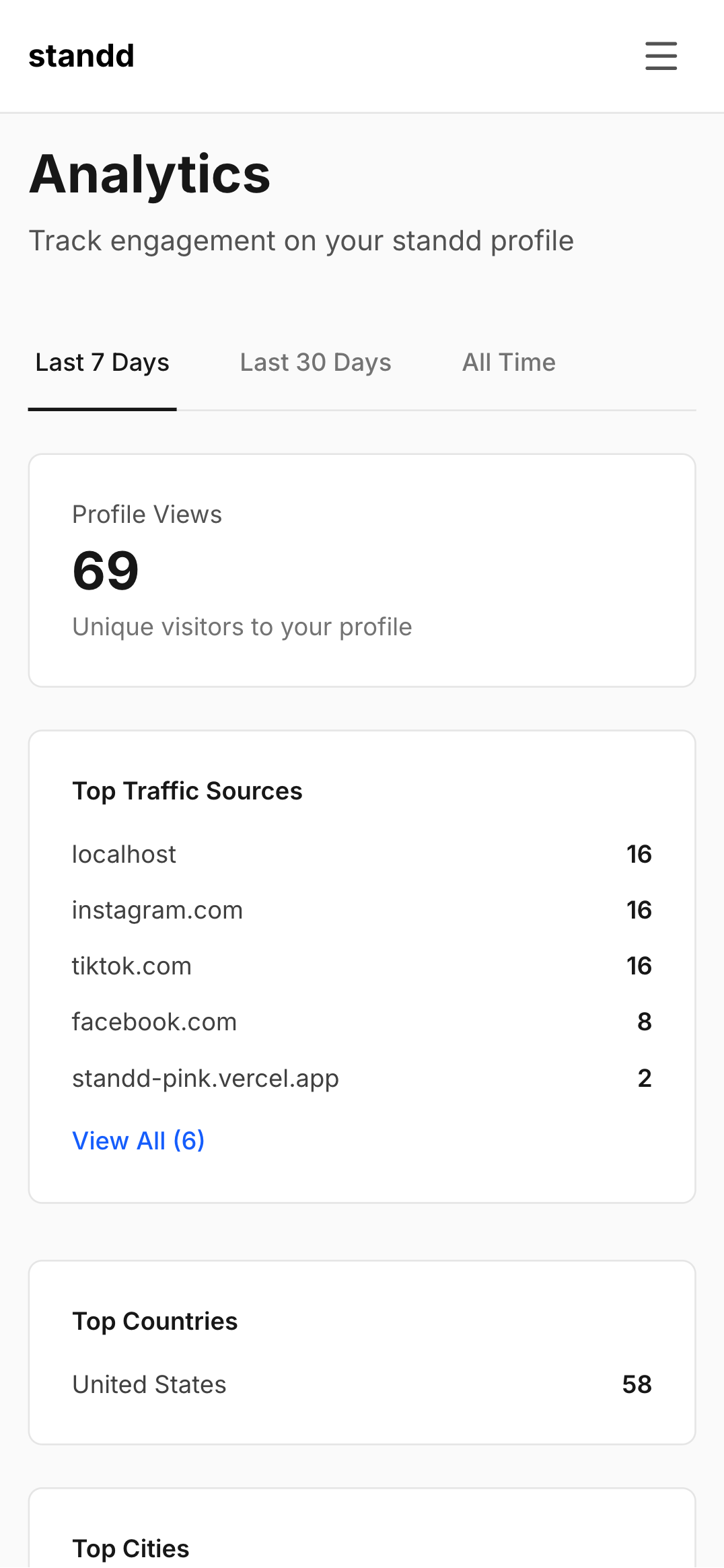Viewport: 724px width, 1568px height.
Task: Click the standd logo
Action: tap(81, 55)
